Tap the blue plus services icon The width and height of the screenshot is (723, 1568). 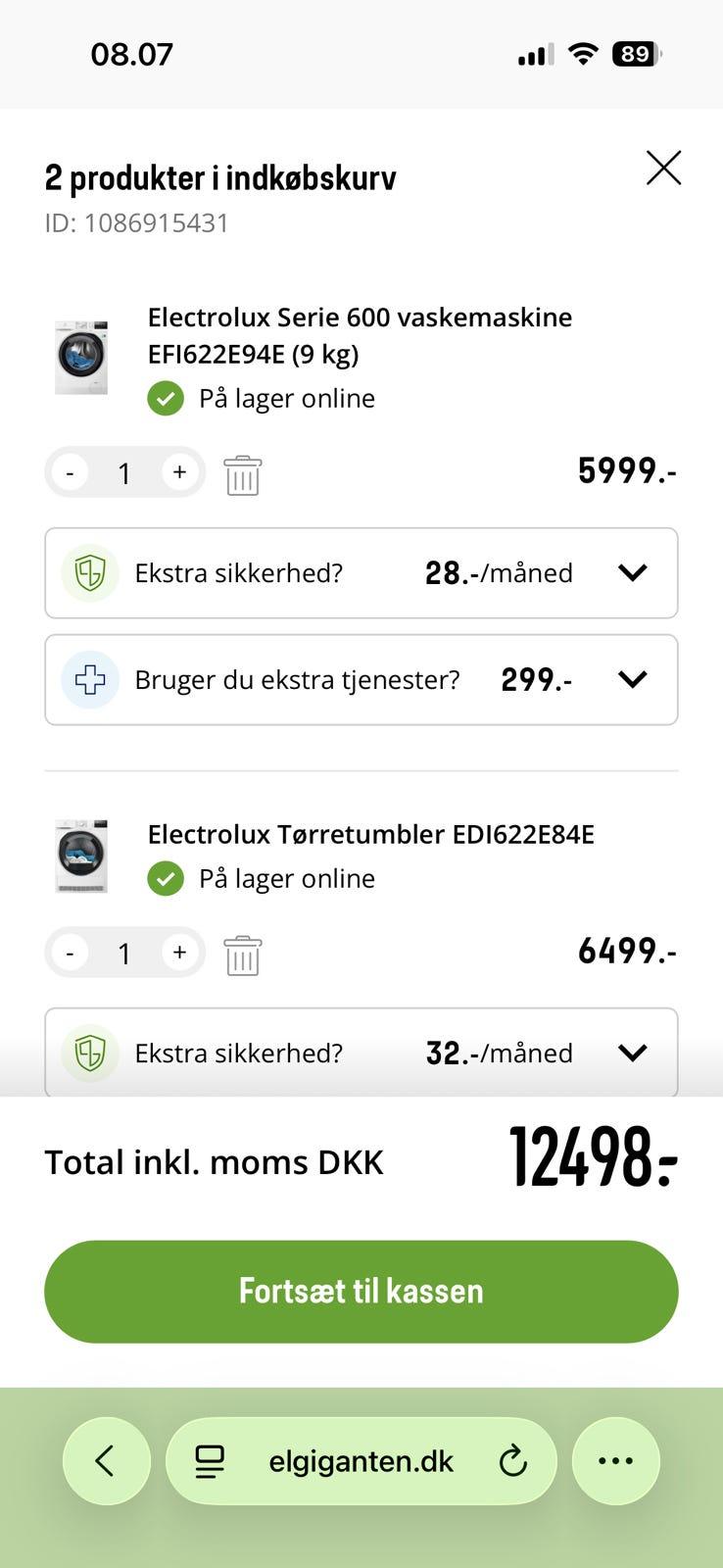pyautogui.click(x=90, y=679)
